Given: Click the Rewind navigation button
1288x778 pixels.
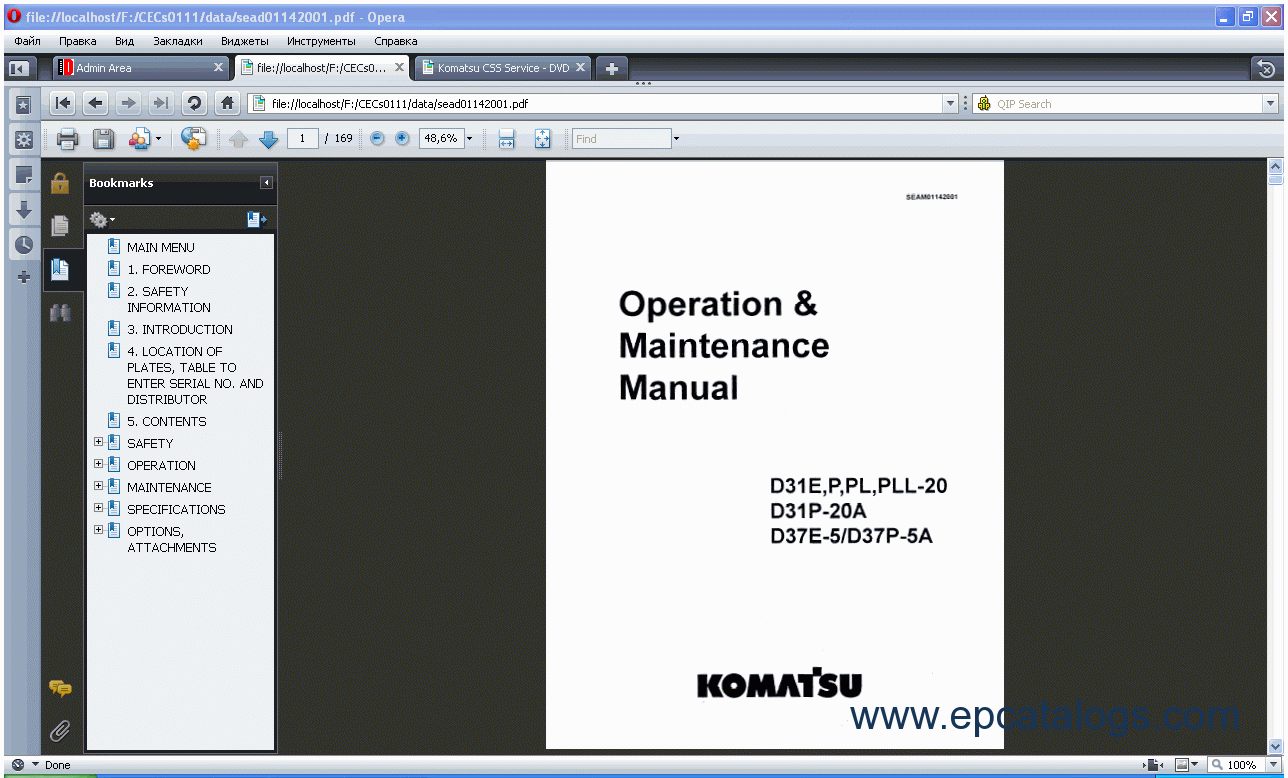Looking at the screenshot, I should tap(63, 103).
